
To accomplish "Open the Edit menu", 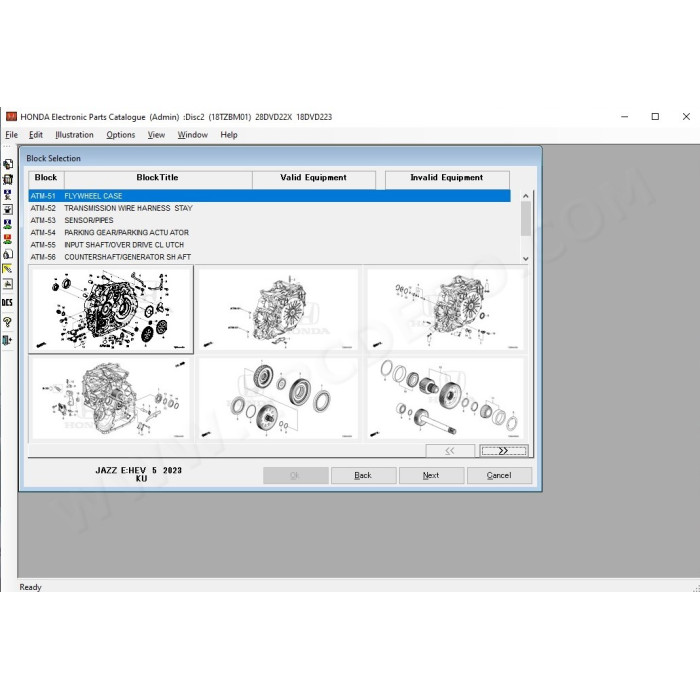I will click(x=36, y=135).
